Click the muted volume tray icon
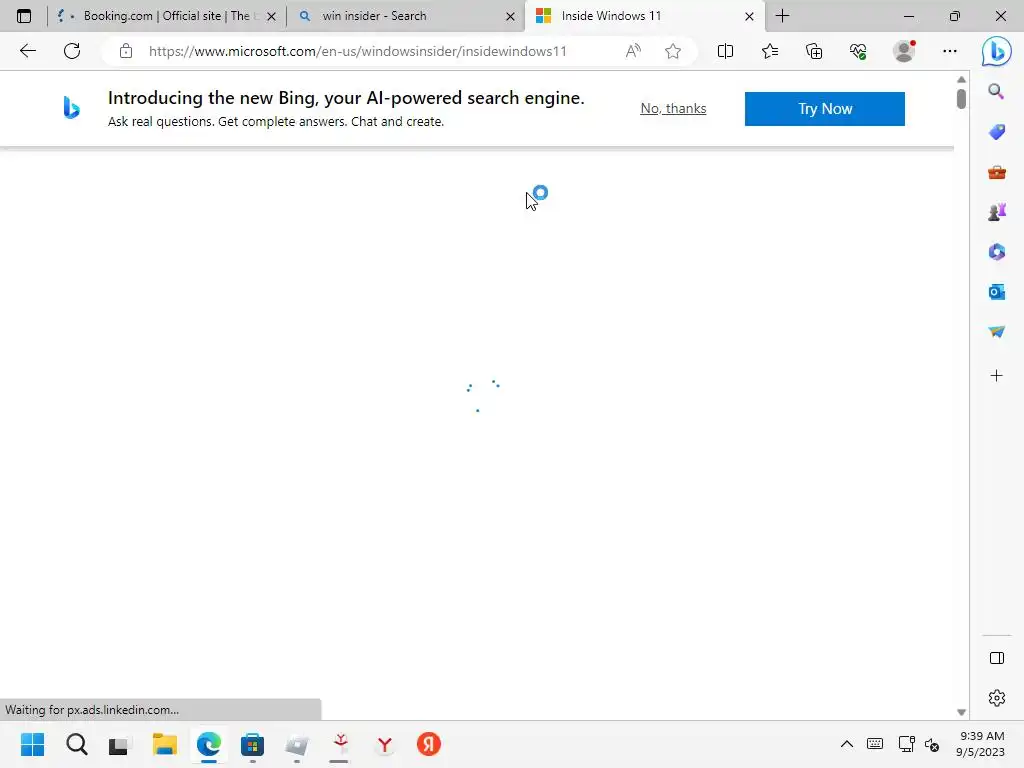 932,744
